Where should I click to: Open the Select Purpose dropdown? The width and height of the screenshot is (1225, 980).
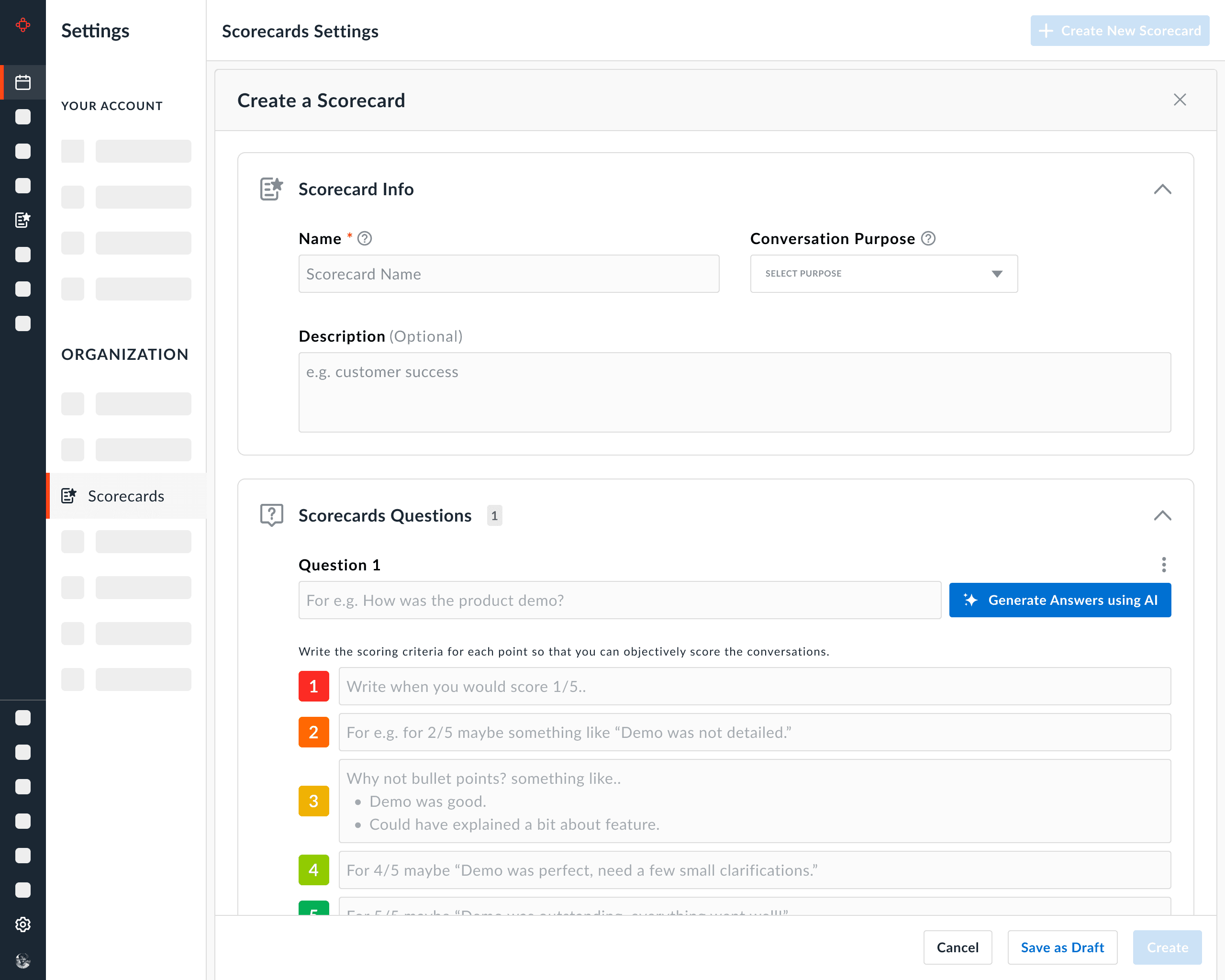click(x=883, y=274)
